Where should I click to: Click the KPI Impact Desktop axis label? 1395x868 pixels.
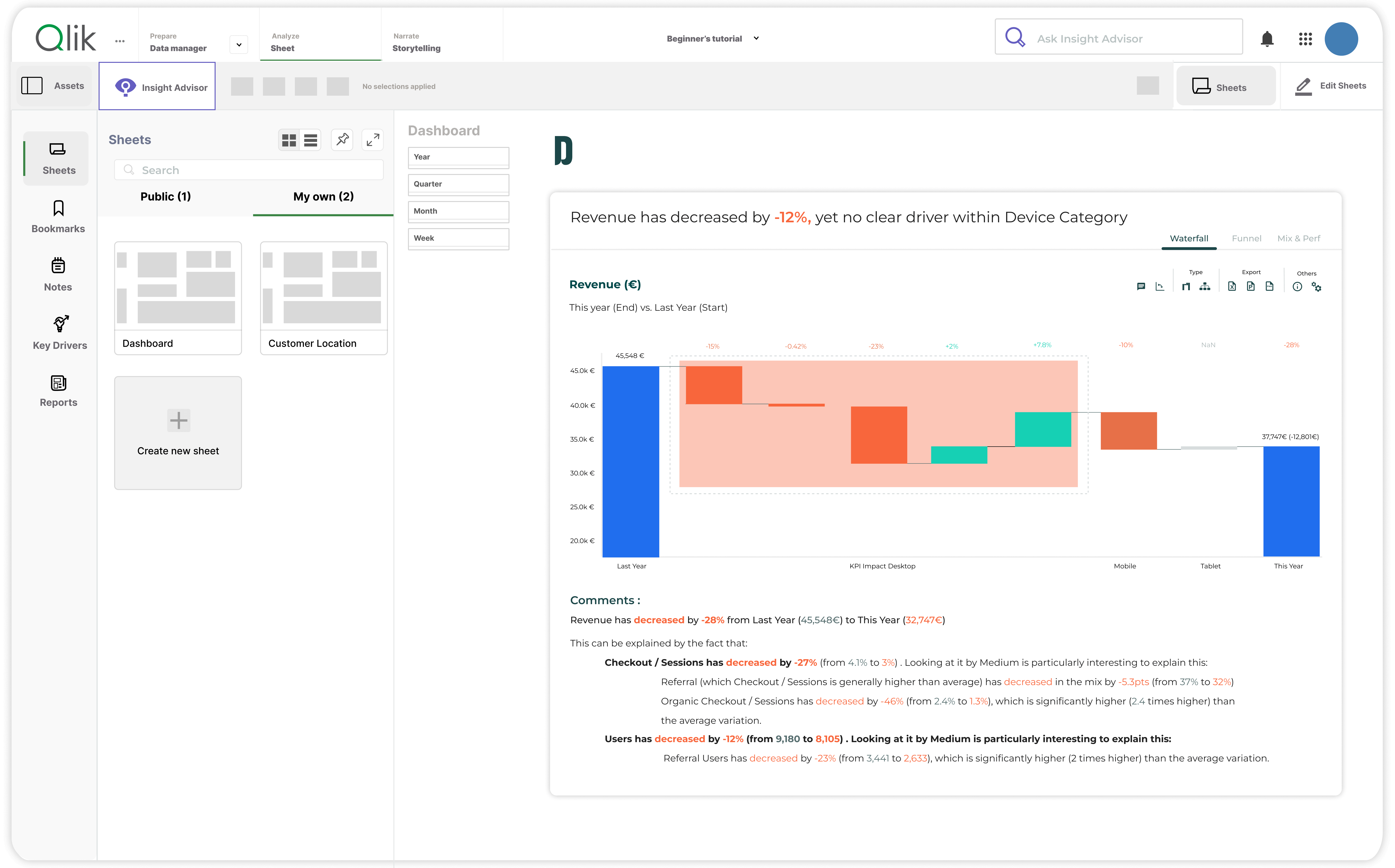tap(882, 566)
